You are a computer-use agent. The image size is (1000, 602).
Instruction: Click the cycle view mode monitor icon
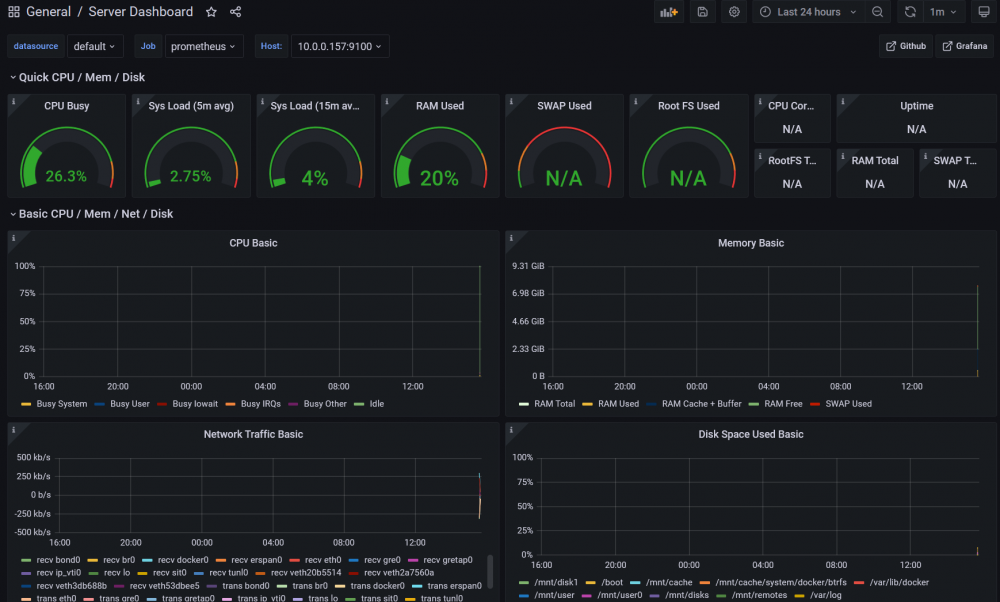tap(982, 12)
